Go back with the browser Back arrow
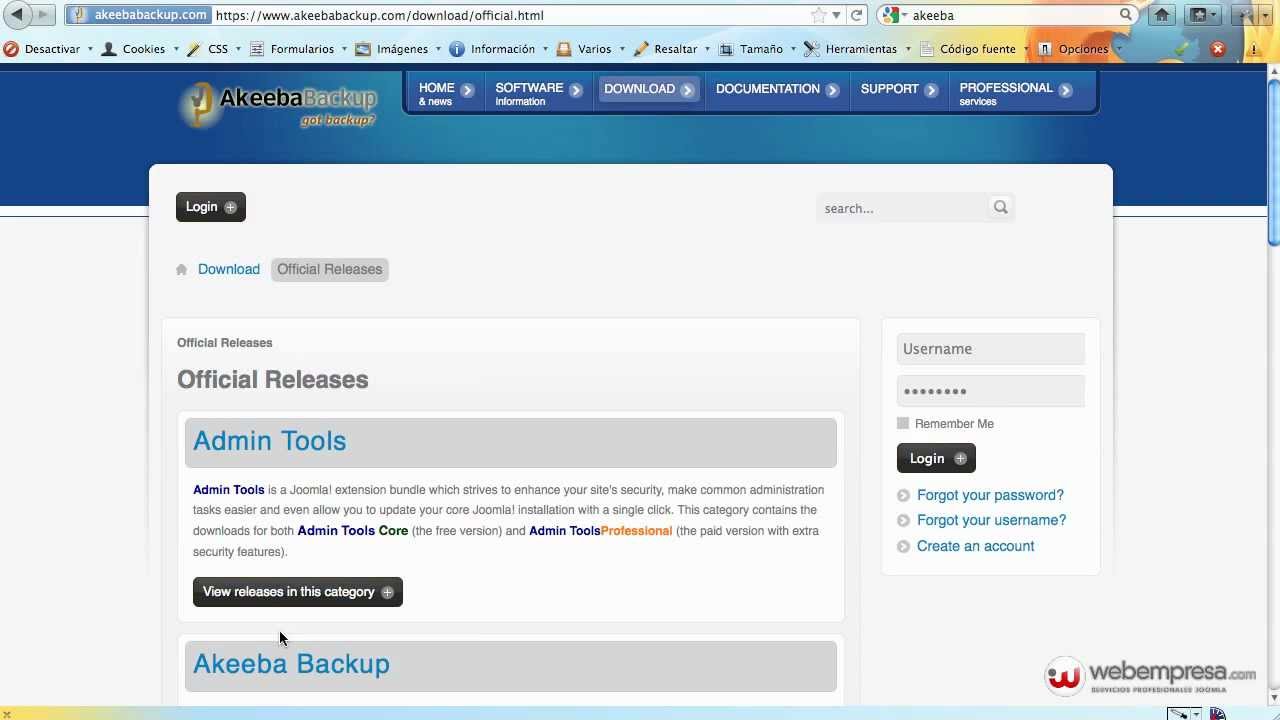This screenshot has height=720, width=1280. pos(17,14)
